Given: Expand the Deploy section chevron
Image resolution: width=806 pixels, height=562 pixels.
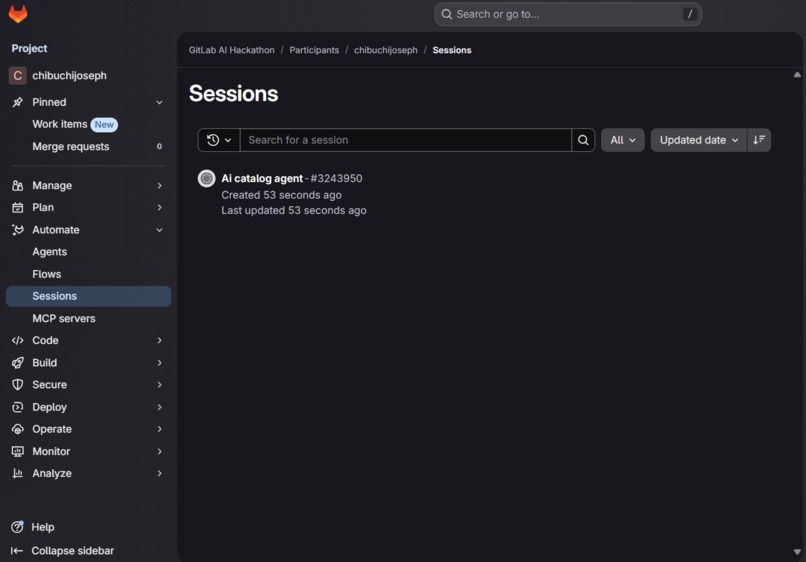Looking at the screenshot, I should [159, 407].
